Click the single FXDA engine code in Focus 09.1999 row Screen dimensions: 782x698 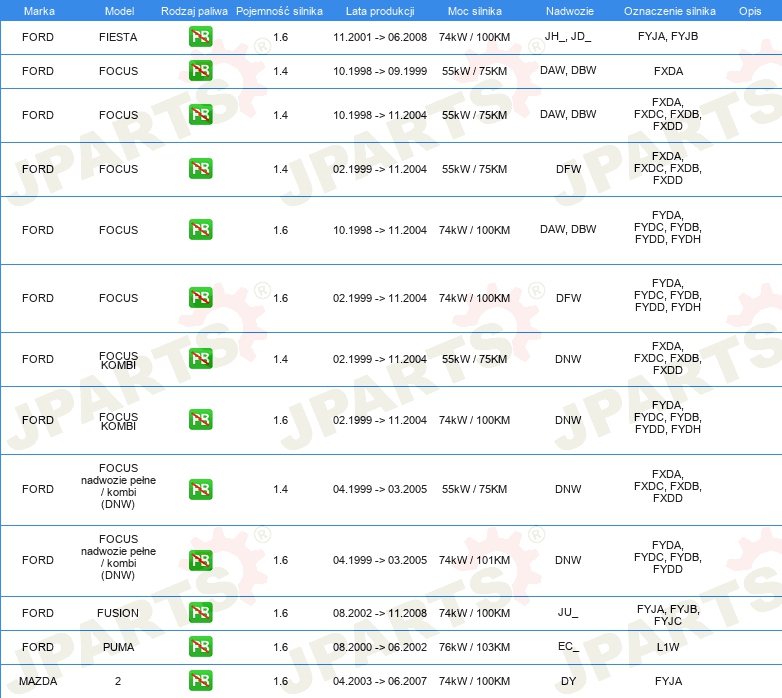668,71
